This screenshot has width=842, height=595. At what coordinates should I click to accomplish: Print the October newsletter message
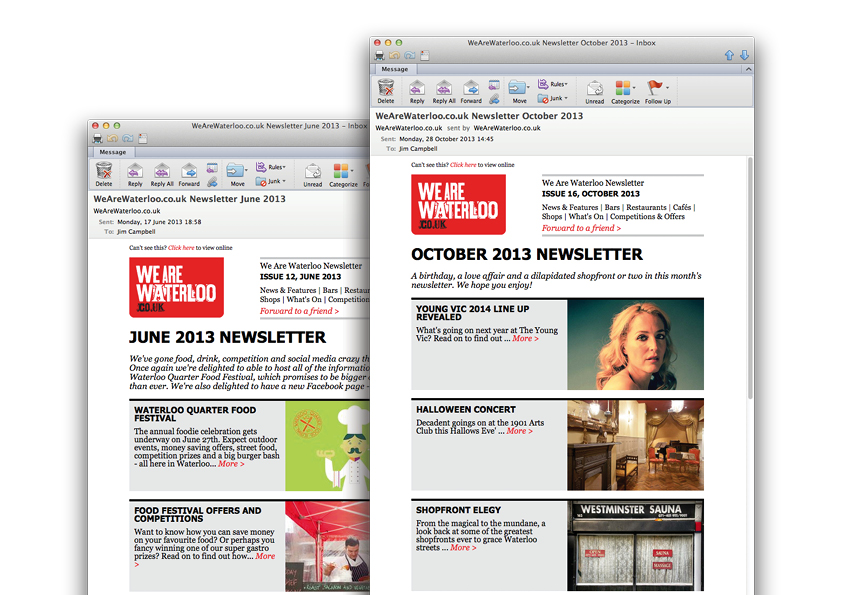point(379,55)
